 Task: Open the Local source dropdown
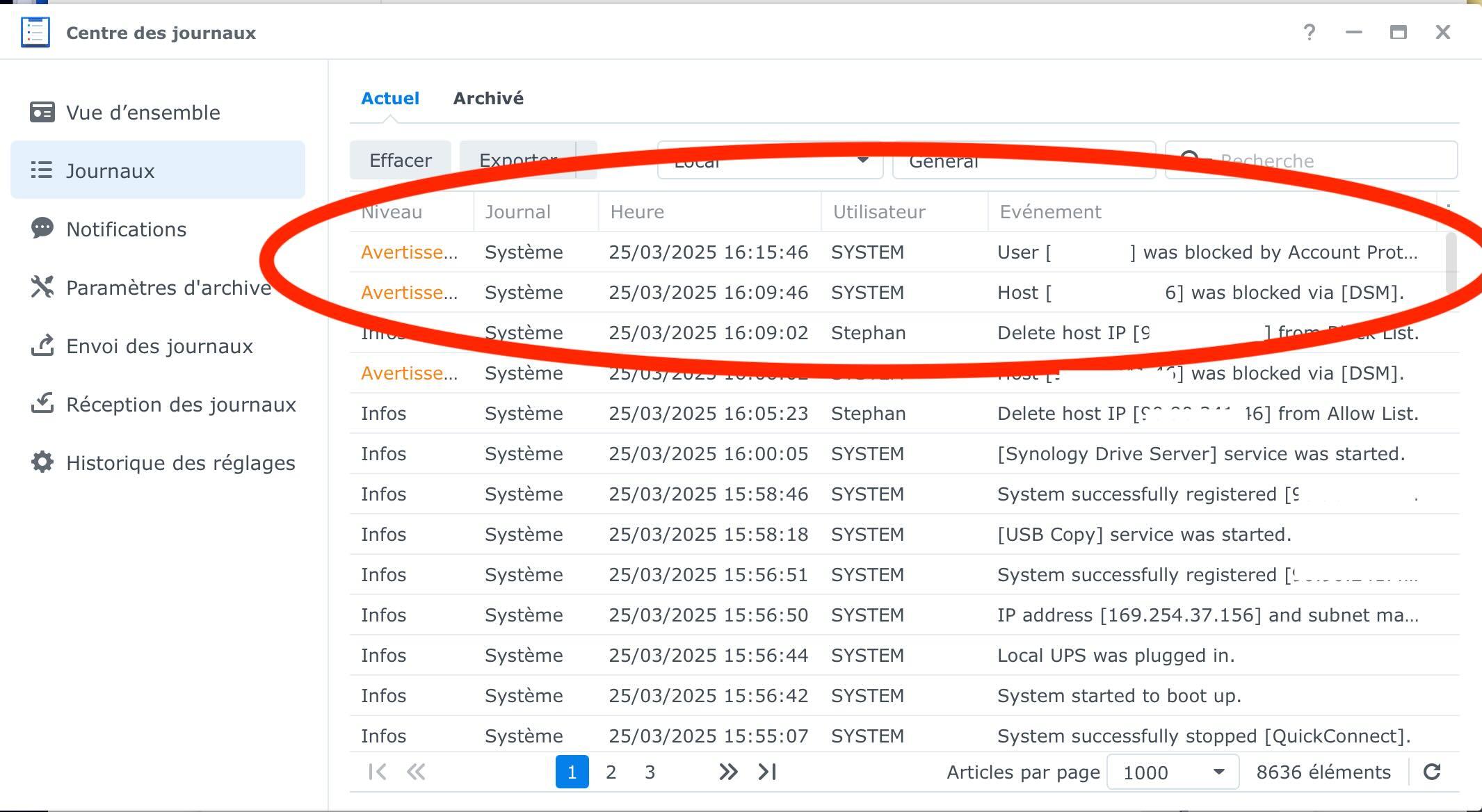pyautogui.click(x=770, y=161)
